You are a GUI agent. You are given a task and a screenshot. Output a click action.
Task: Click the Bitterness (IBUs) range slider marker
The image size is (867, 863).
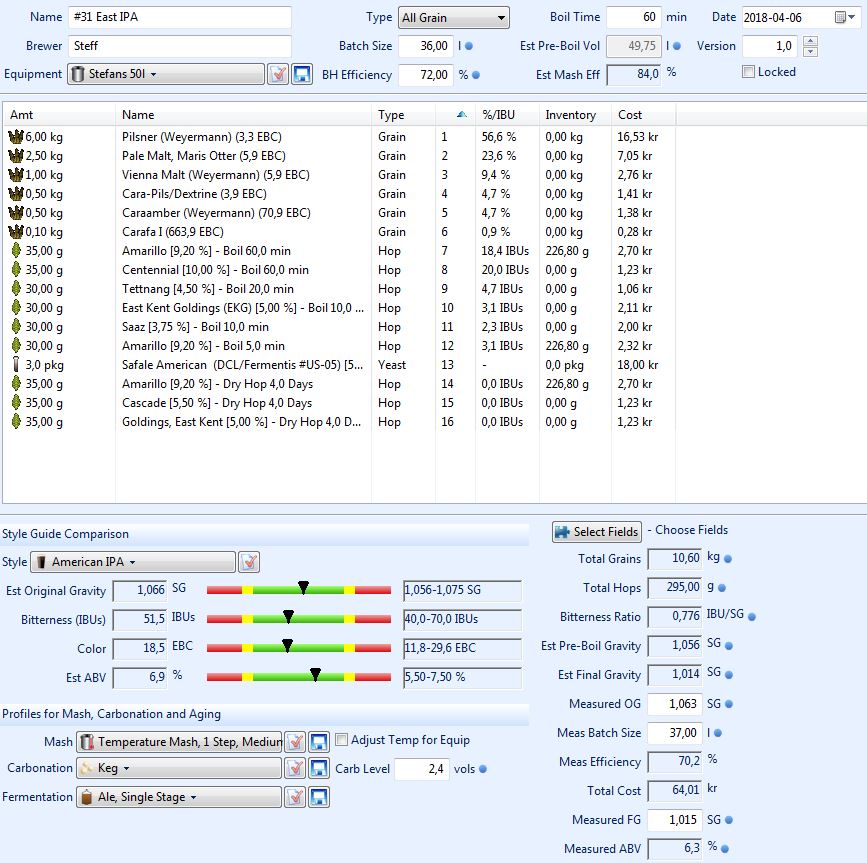(288, 616)
